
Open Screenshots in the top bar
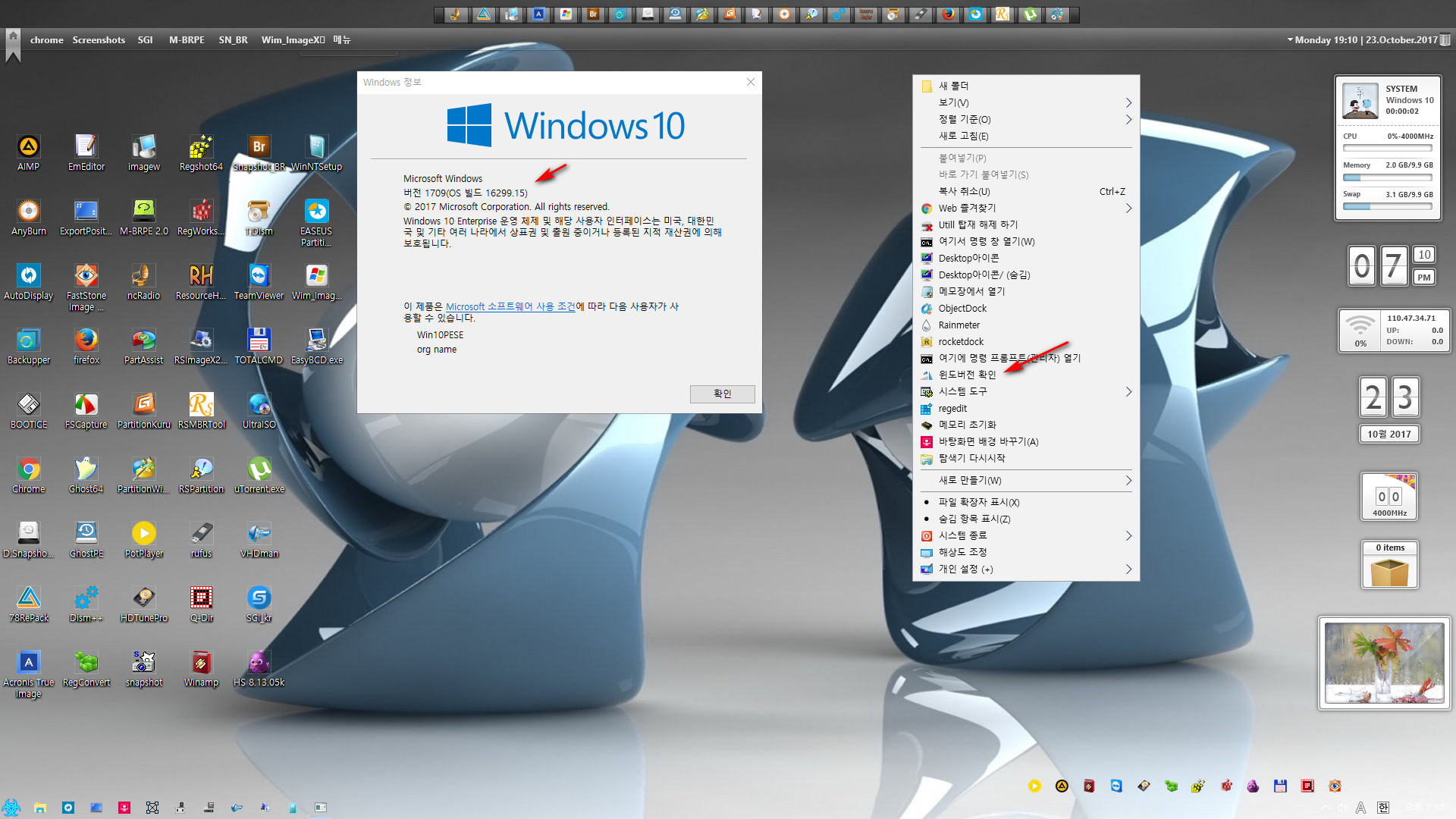tap(99, 39)
